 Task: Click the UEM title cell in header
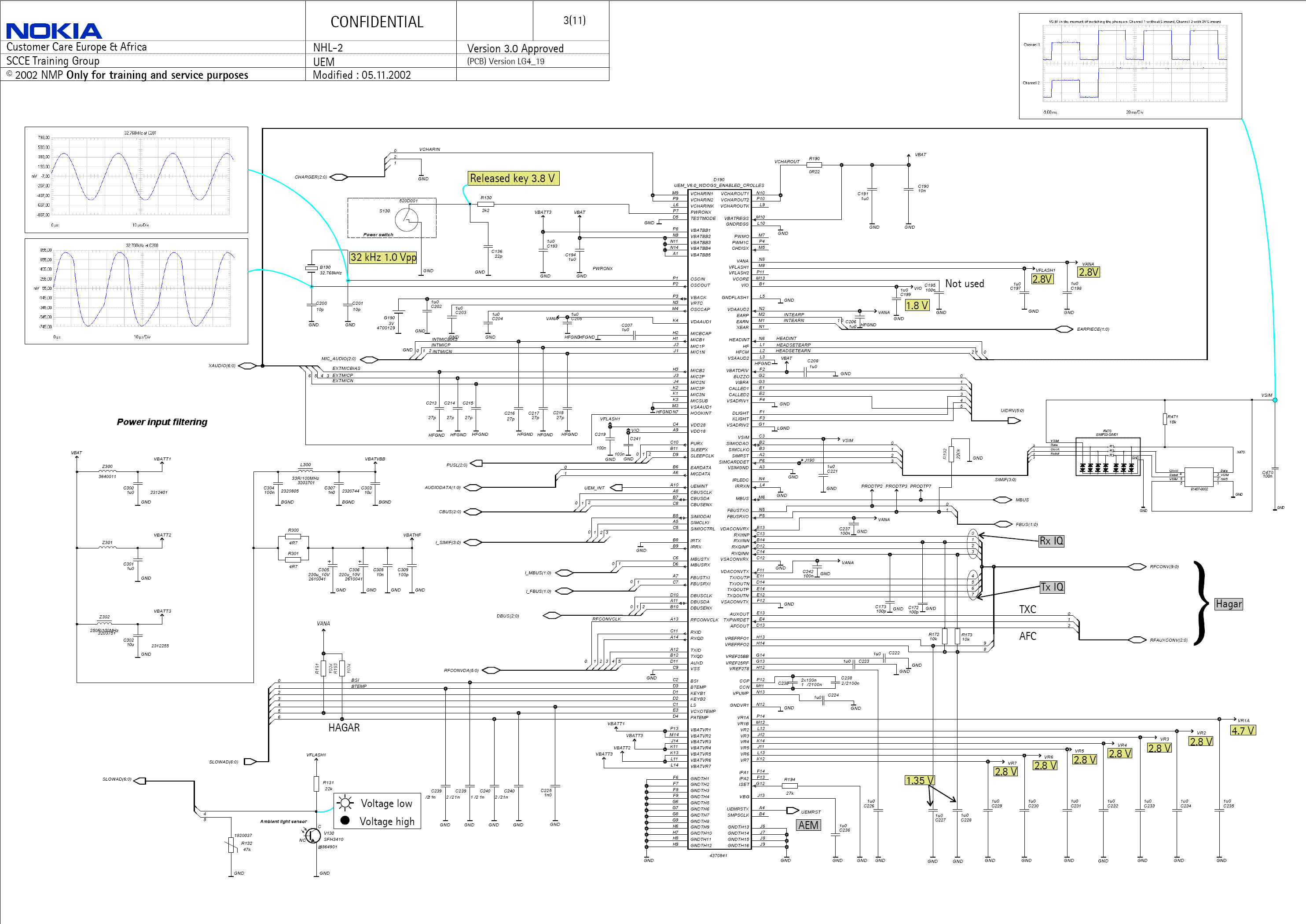point(323,62)
